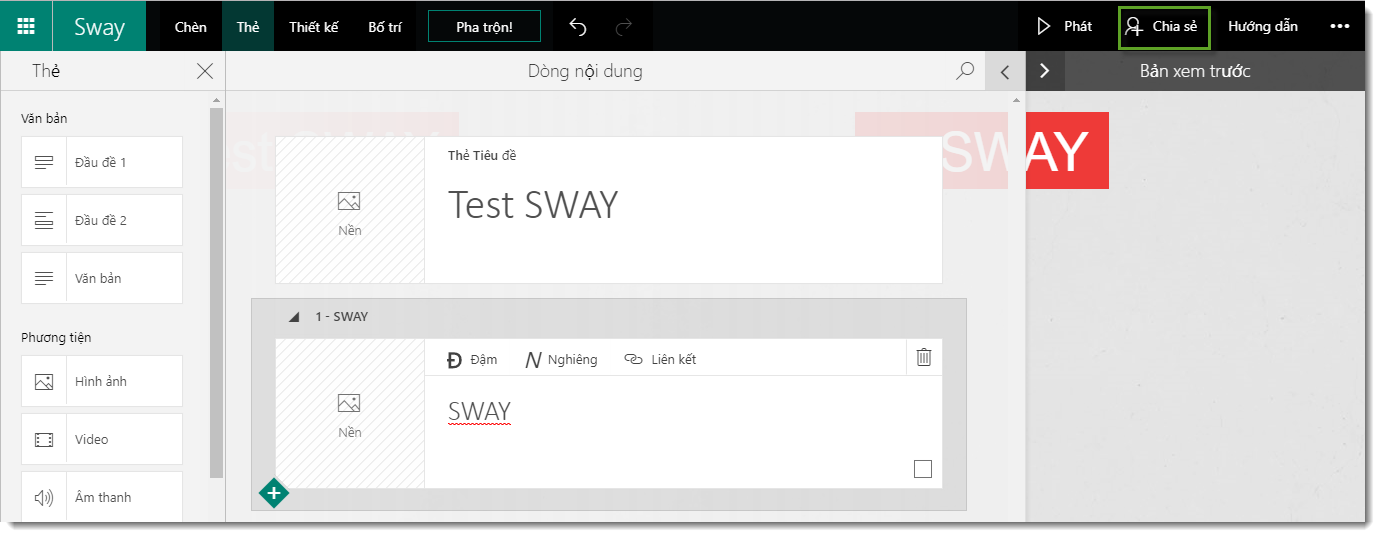Close the Thẻ panel with X

click(x=205, y=71)
